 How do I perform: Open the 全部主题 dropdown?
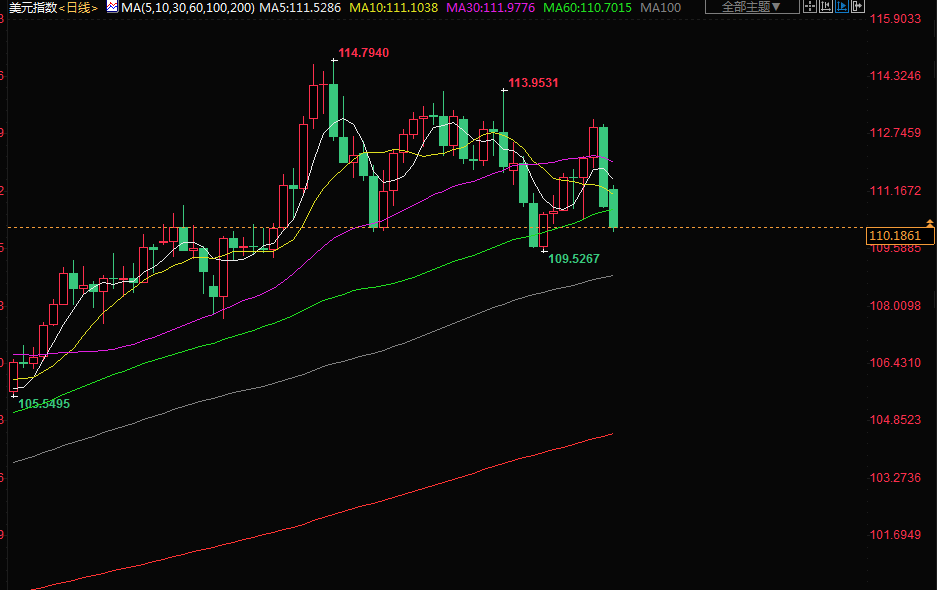coord(752,7)
